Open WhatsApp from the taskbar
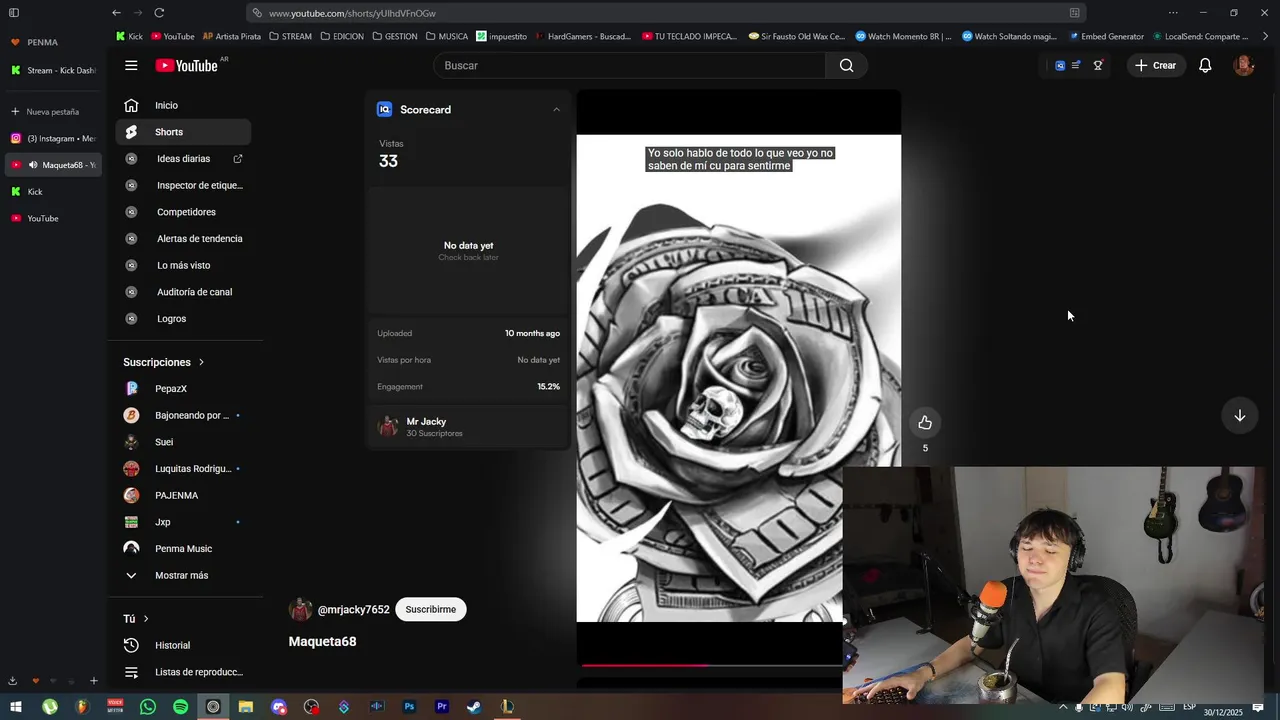Screen dimensions: 1280x720 click(148, 707)
